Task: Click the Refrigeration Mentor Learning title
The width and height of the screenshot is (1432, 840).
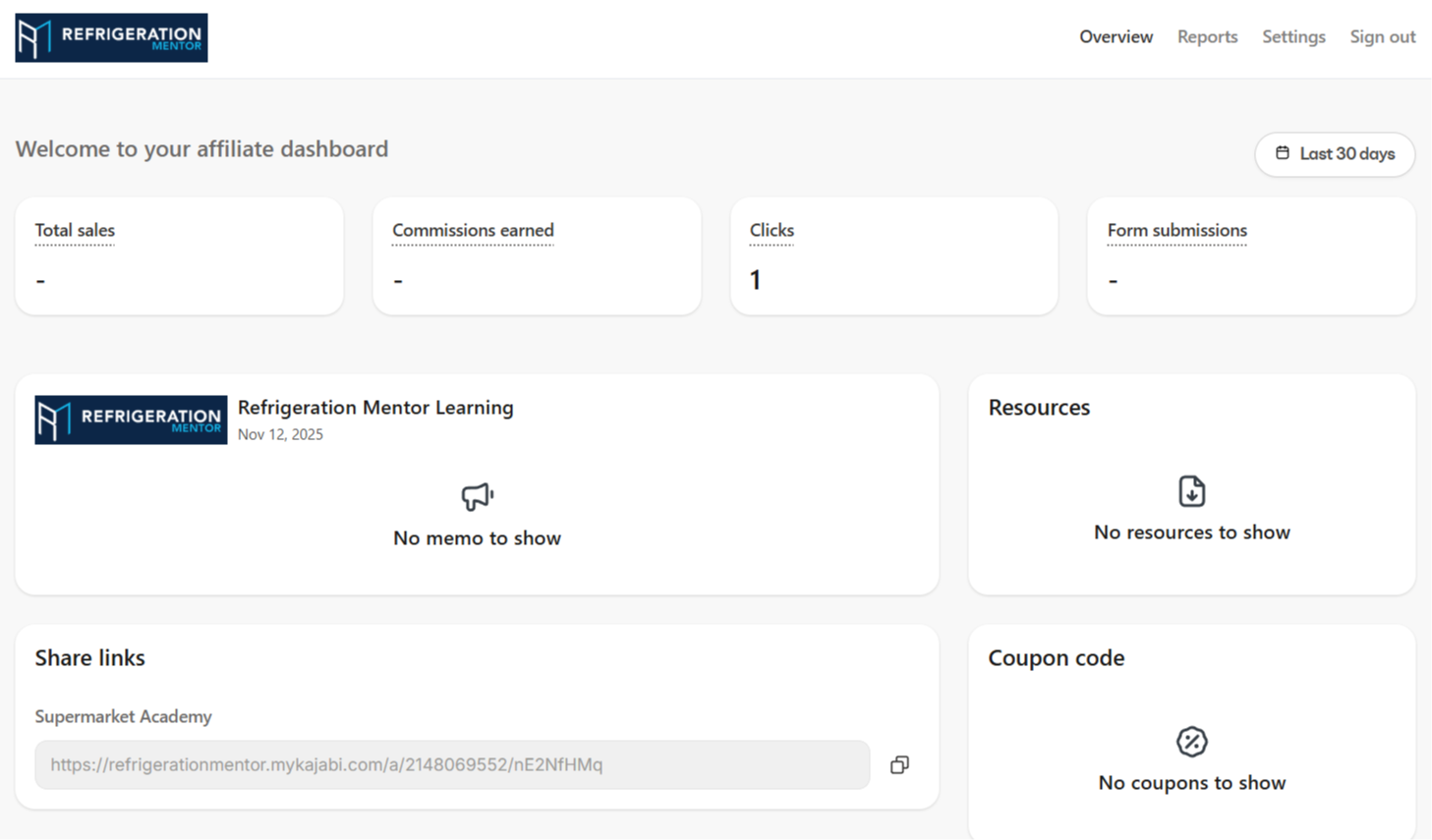Action: pos(375,407)
